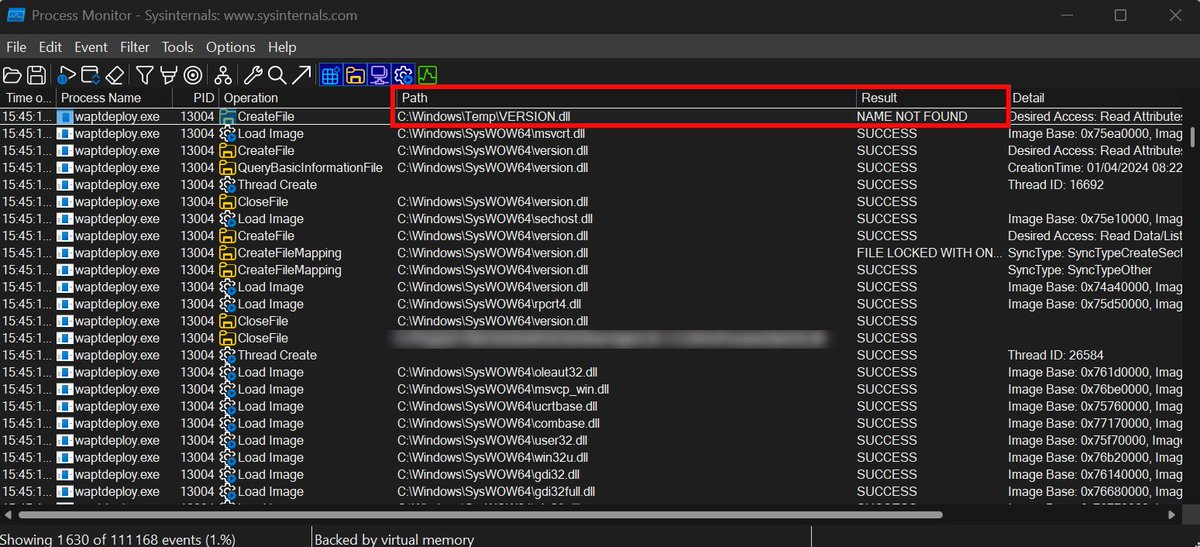Toggle Show Profiling Events filter

click(428, 75)
